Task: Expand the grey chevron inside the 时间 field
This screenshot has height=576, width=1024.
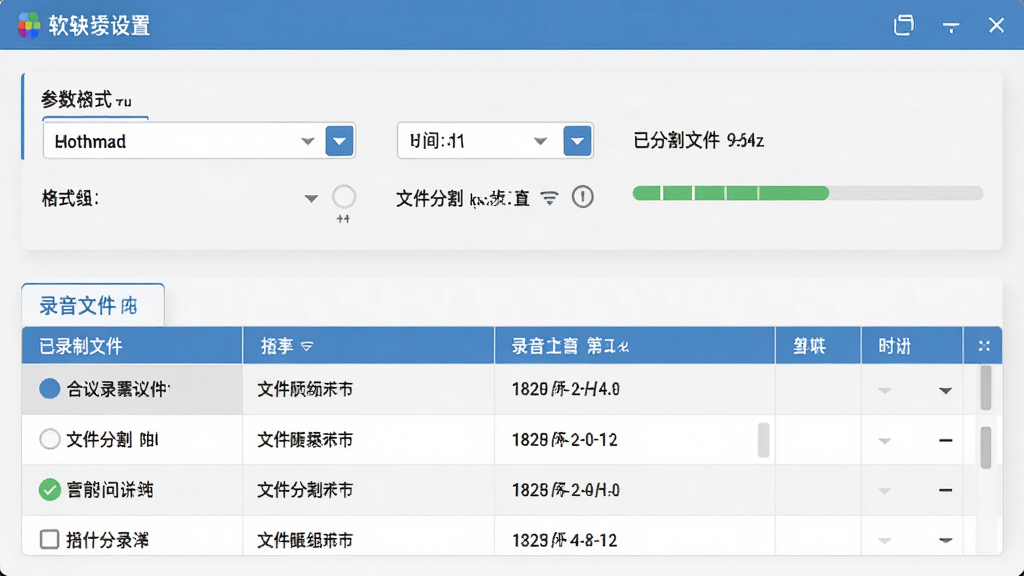Action: (540, 141)
